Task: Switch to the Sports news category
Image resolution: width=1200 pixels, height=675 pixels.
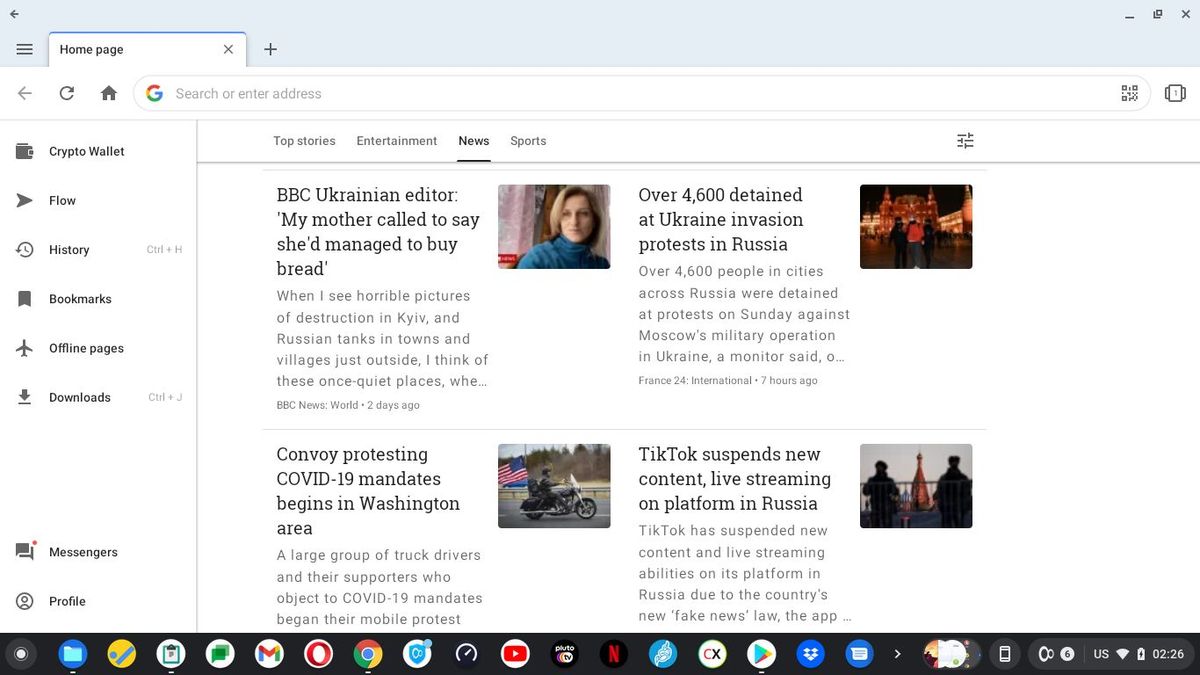Action: (528, 141)
